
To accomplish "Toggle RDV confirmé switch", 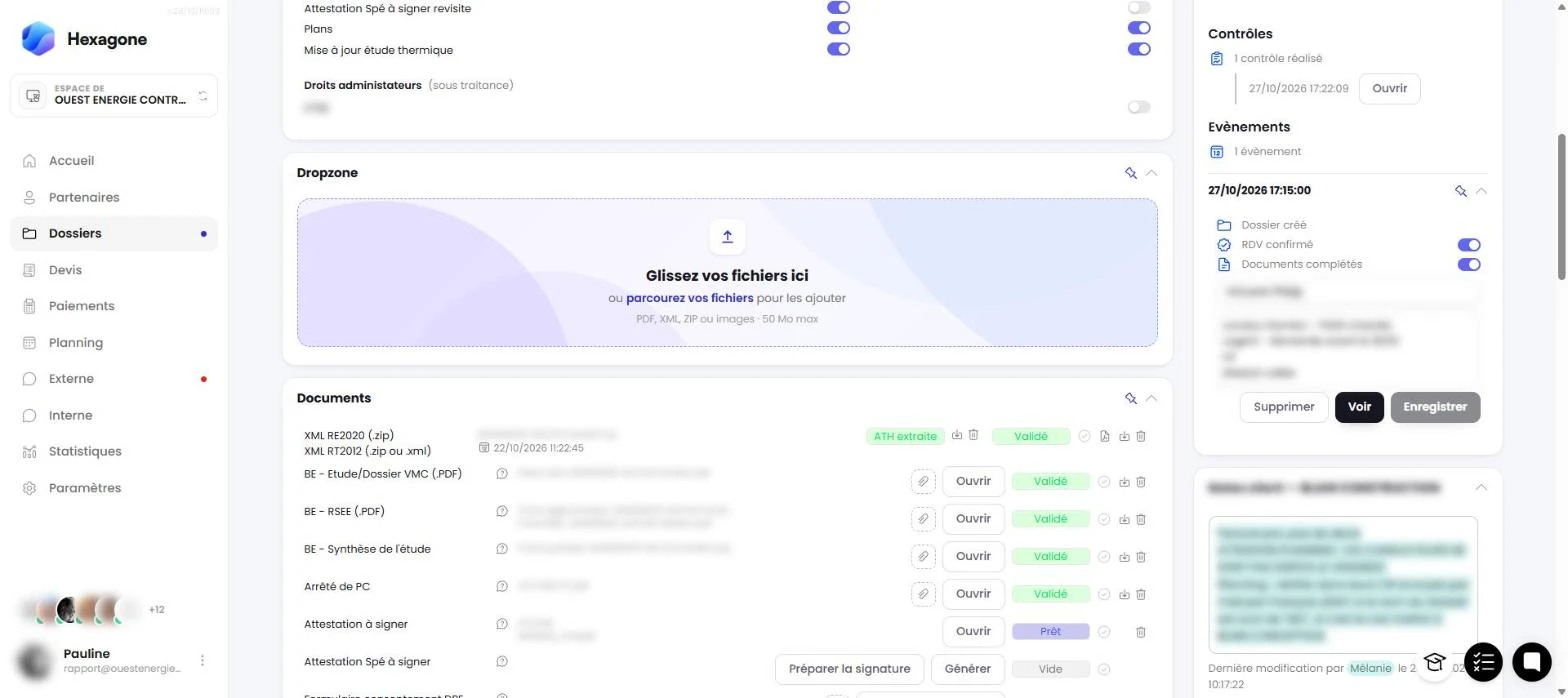I will point(1468,245).
